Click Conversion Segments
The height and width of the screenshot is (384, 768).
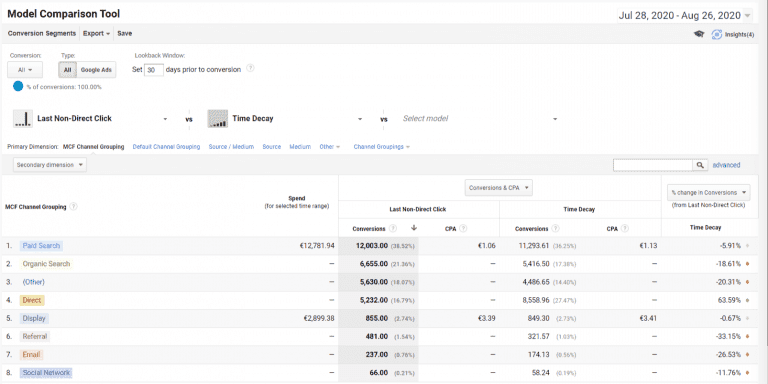(x=42, y=34)
